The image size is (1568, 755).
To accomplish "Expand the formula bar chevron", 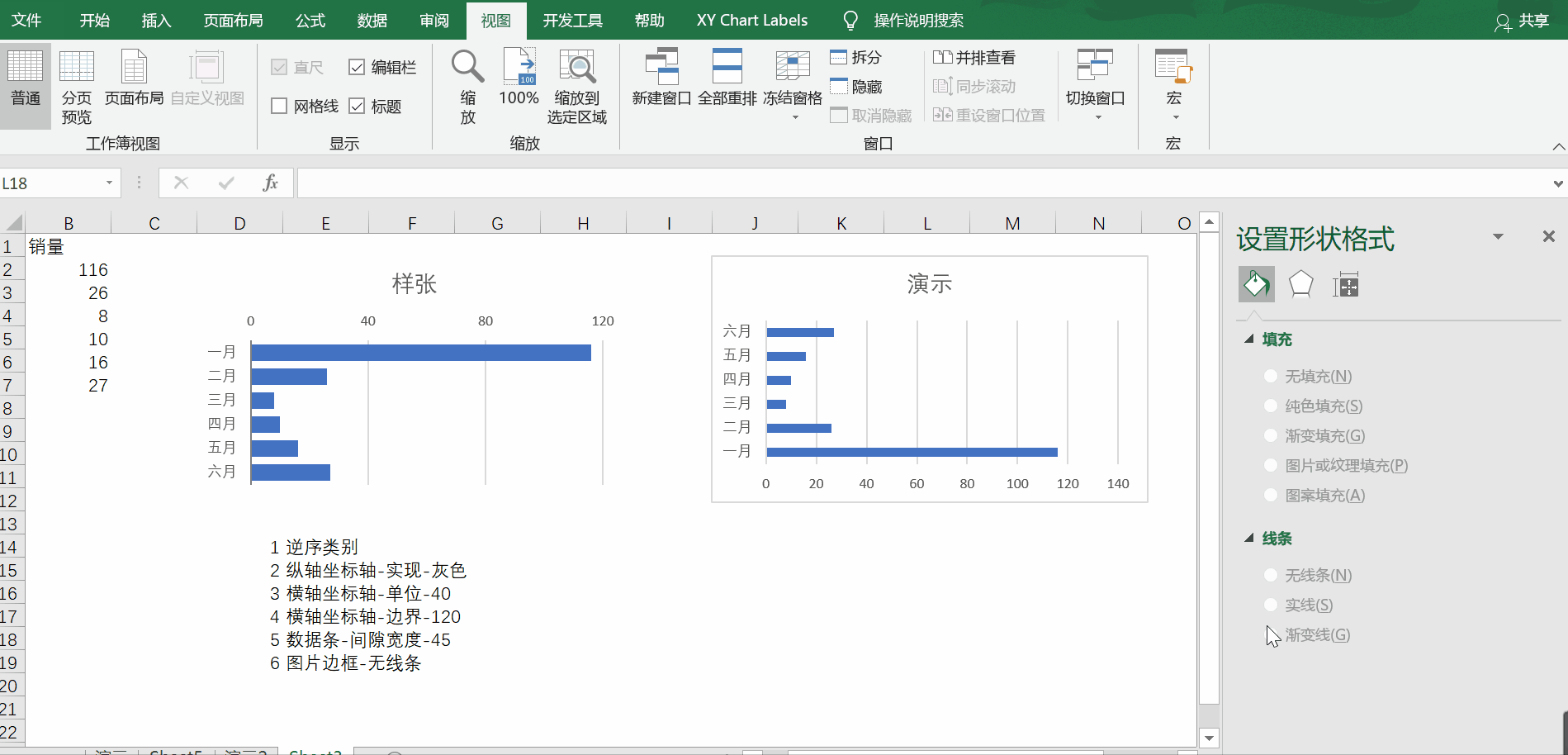I will click(1557, 183).
